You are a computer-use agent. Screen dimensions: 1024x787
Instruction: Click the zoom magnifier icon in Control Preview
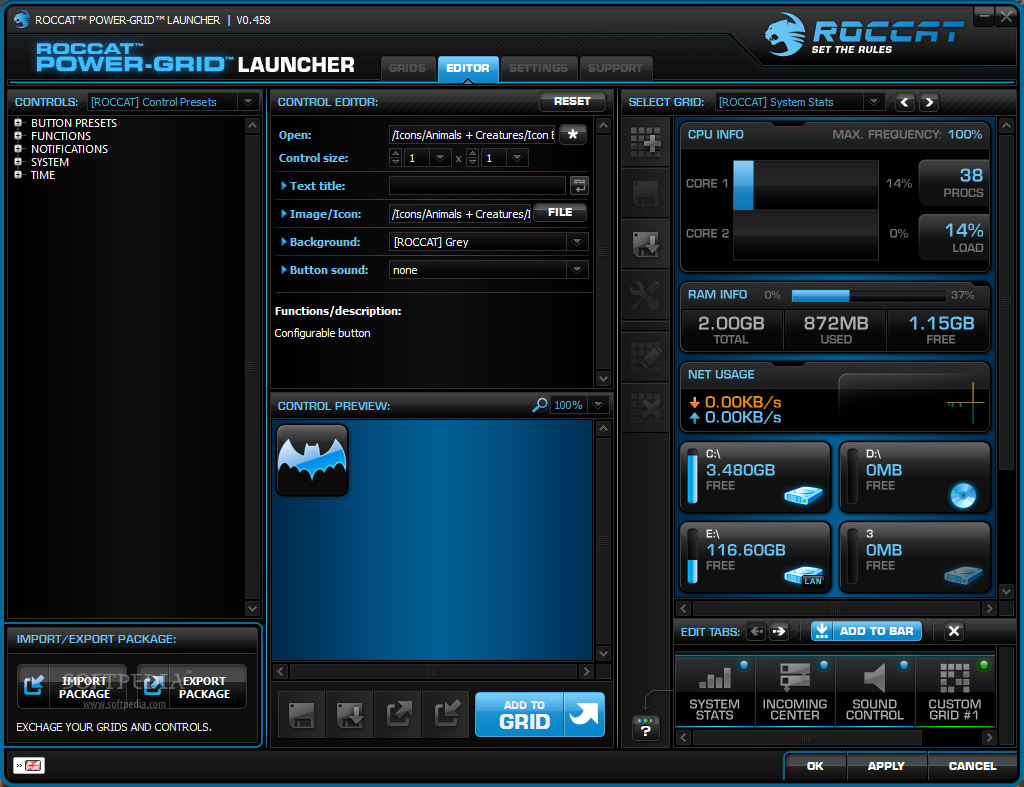coord(539,405)
